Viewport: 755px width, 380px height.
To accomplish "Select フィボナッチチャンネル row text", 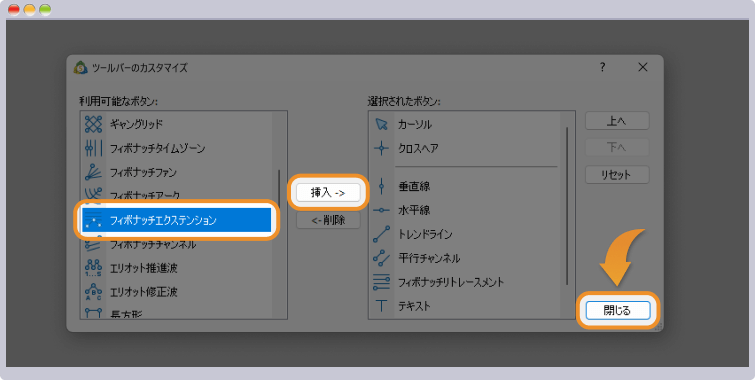I will click(153, 244).
